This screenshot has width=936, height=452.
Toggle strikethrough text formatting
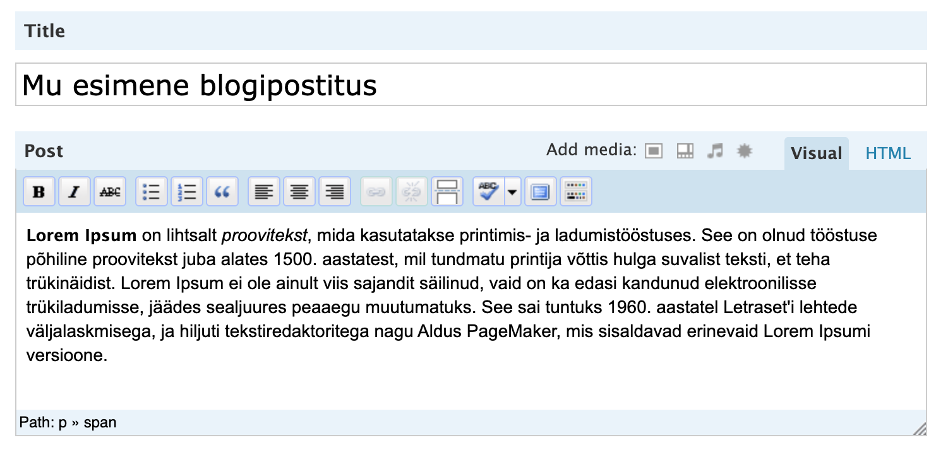(110, 192)
